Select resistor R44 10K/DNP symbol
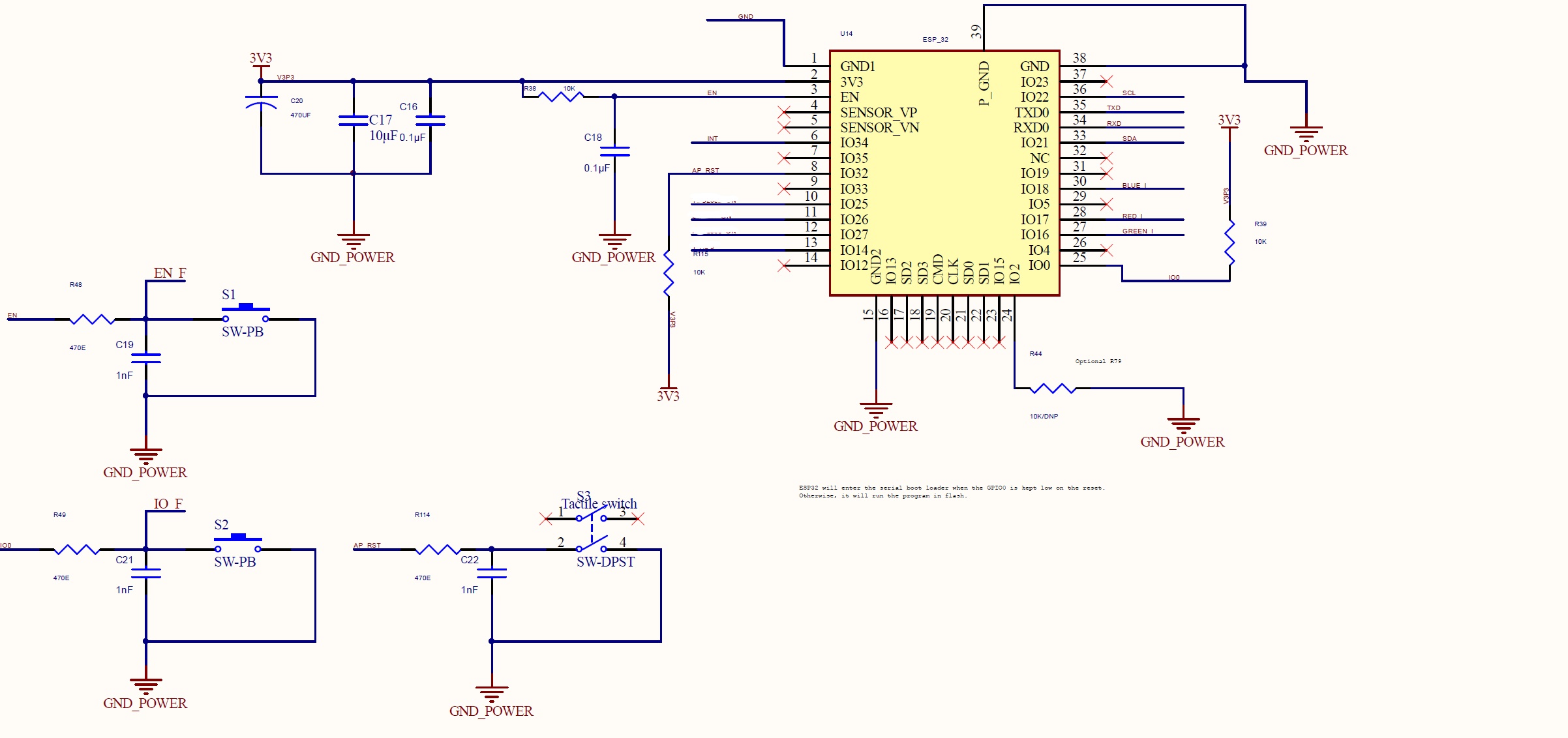Viewport: 1568px width, 738px height. coord(1053,389)
